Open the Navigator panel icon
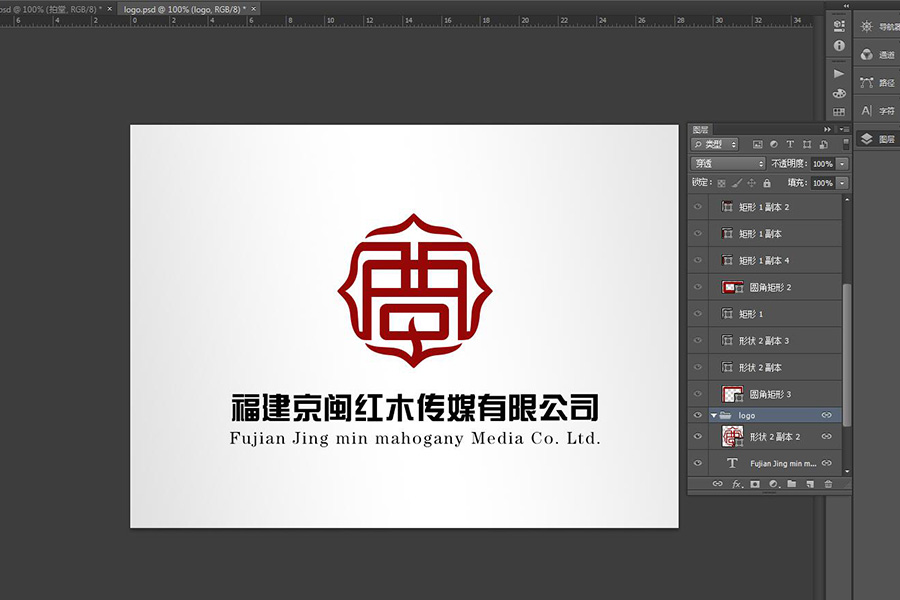This screenshot has width=900, height=600. pyautogui.click(x=866, y=26)
